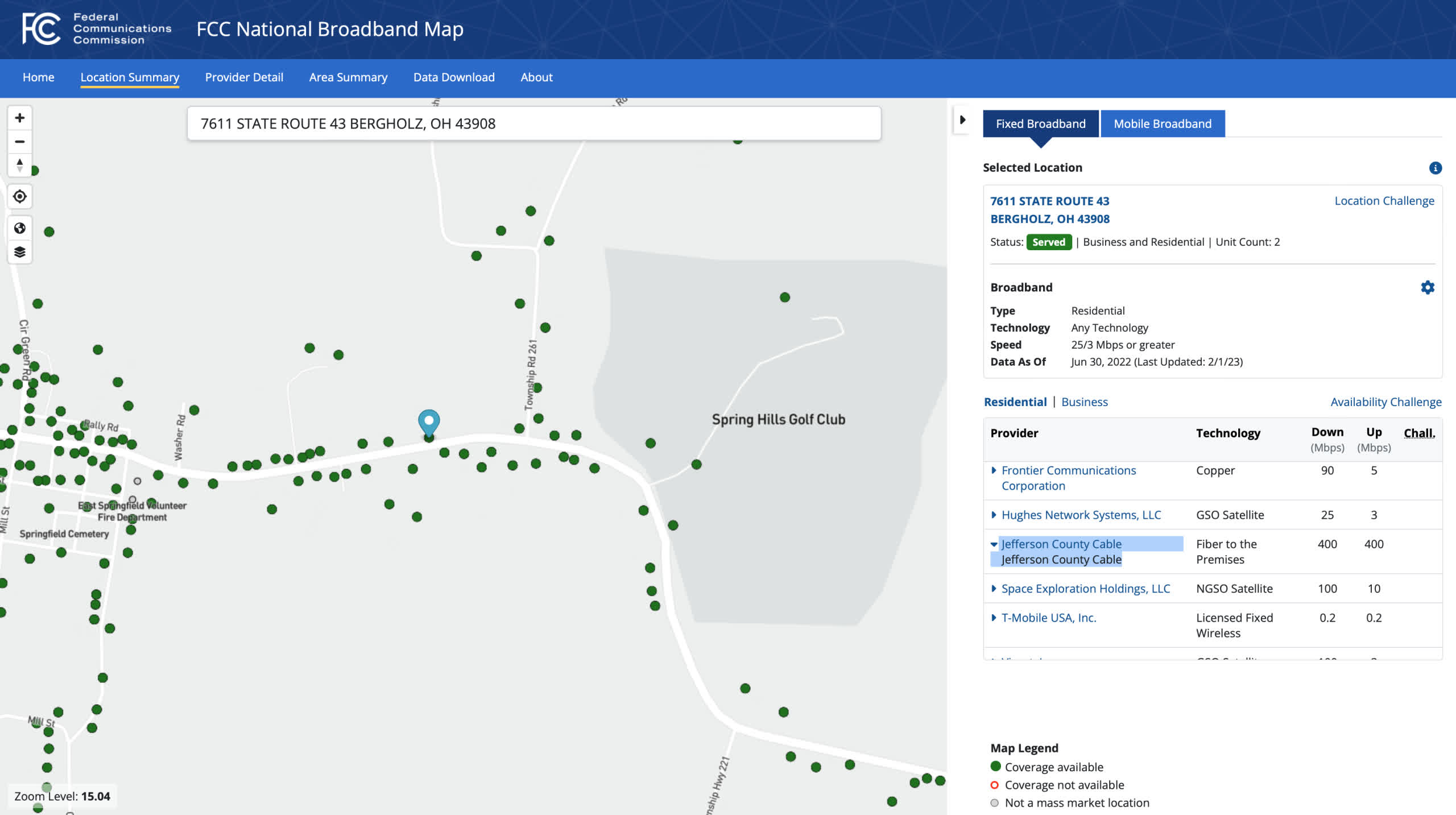Click the GSO Satellite cell for Hughes

click(1230, 515)
